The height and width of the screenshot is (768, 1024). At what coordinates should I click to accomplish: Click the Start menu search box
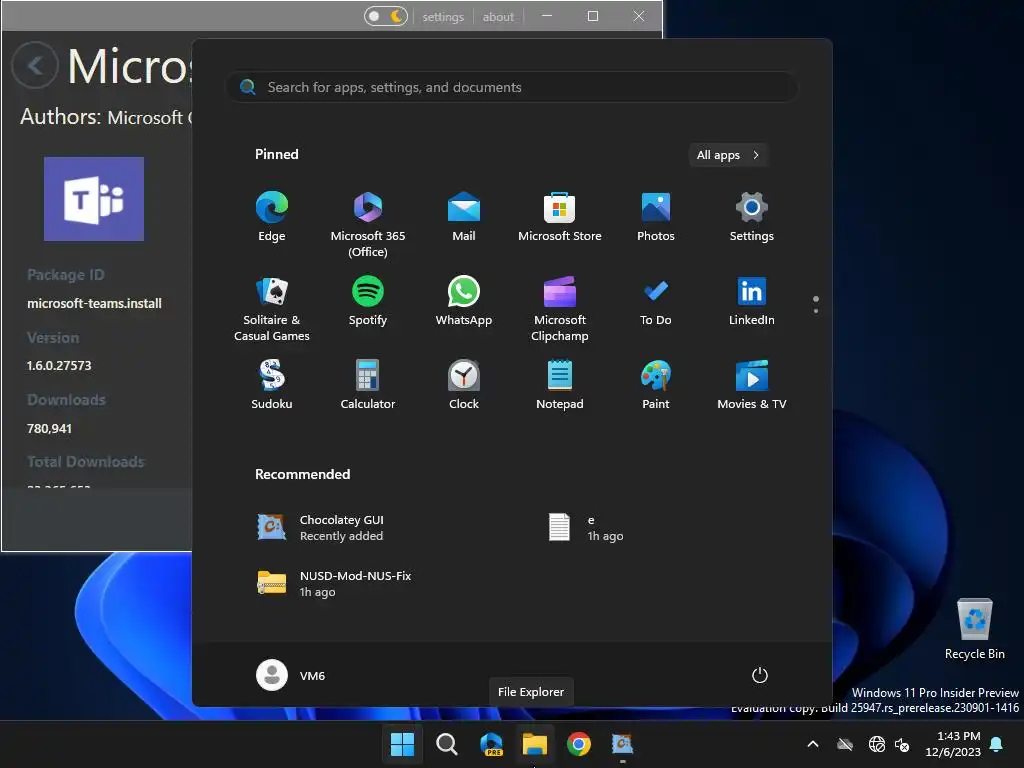(511, 87)
